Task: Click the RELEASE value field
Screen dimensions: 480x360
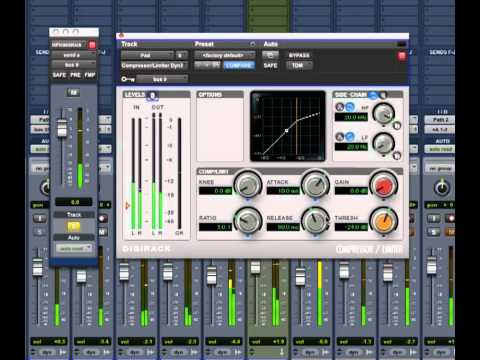Action: tap(283, 227)
